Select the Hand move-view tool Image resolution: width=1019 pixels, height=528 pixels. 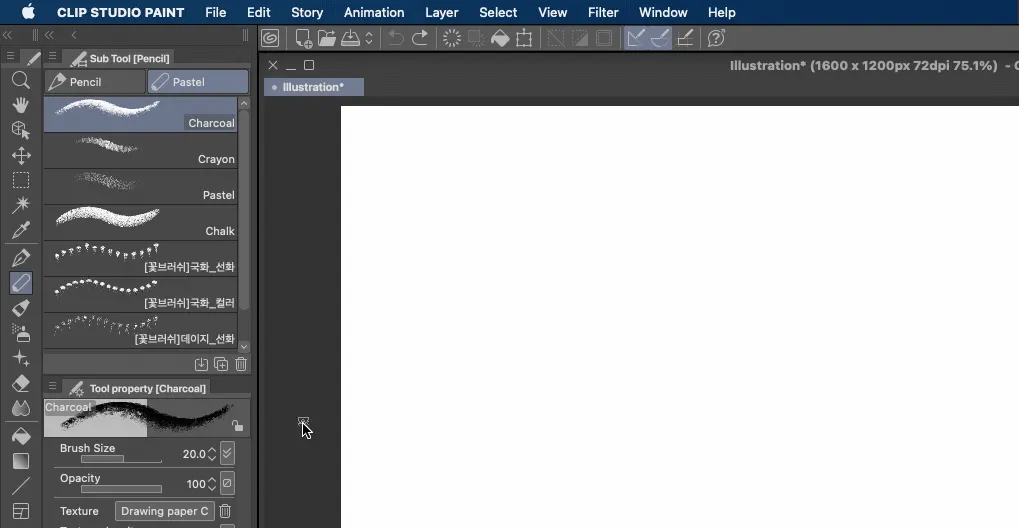pos(21,105)
